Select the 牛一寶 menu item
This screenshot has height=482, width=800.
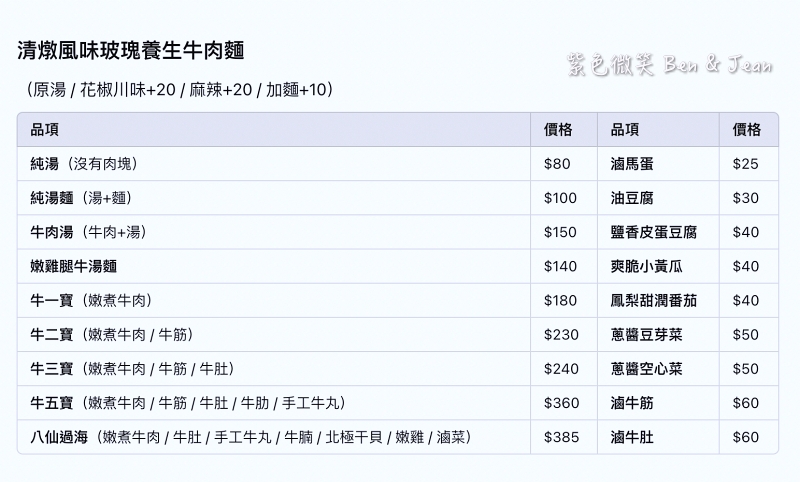click(92, 300)
